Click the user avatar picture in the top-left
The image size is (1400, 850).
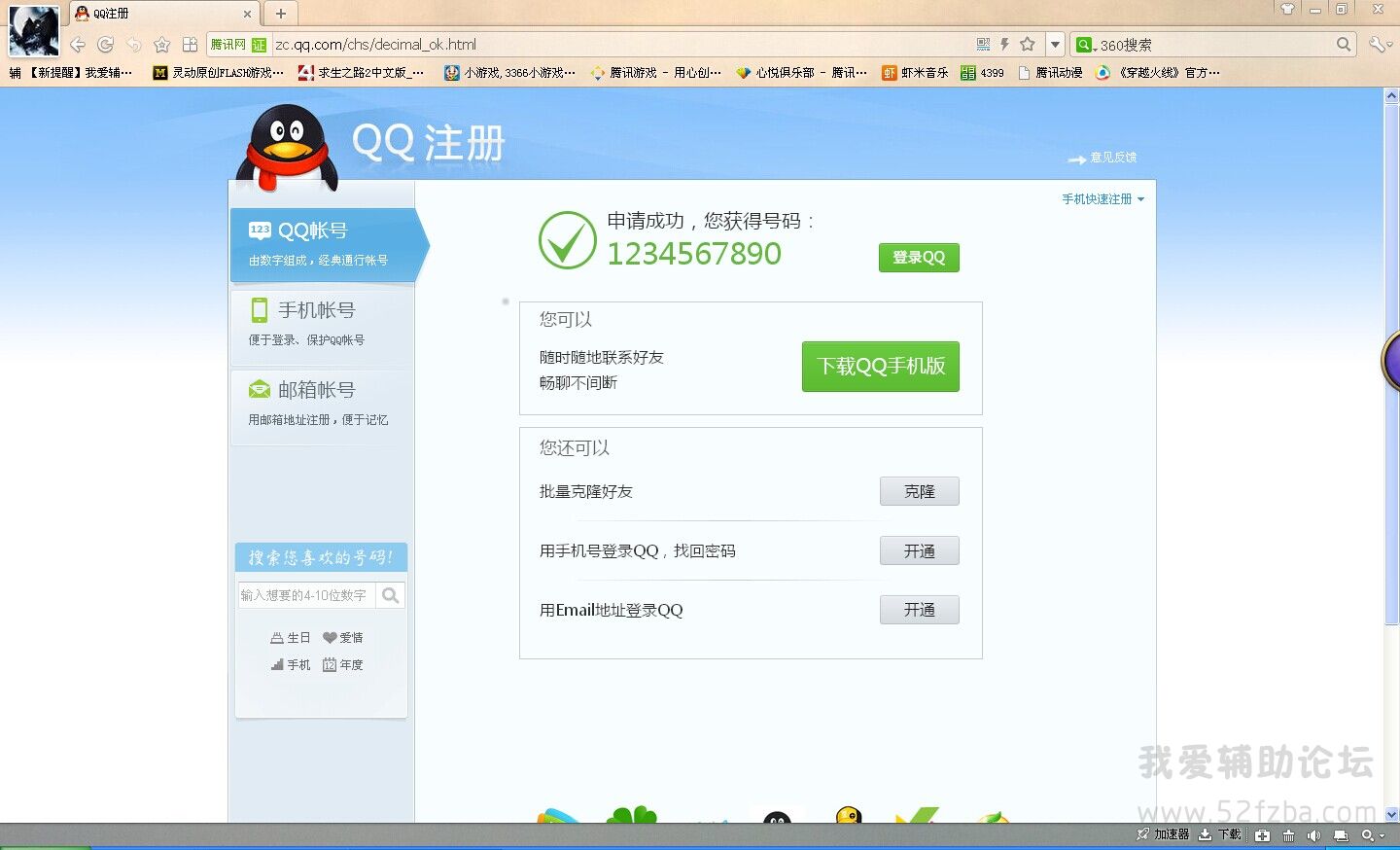click(x=34, y=30)
